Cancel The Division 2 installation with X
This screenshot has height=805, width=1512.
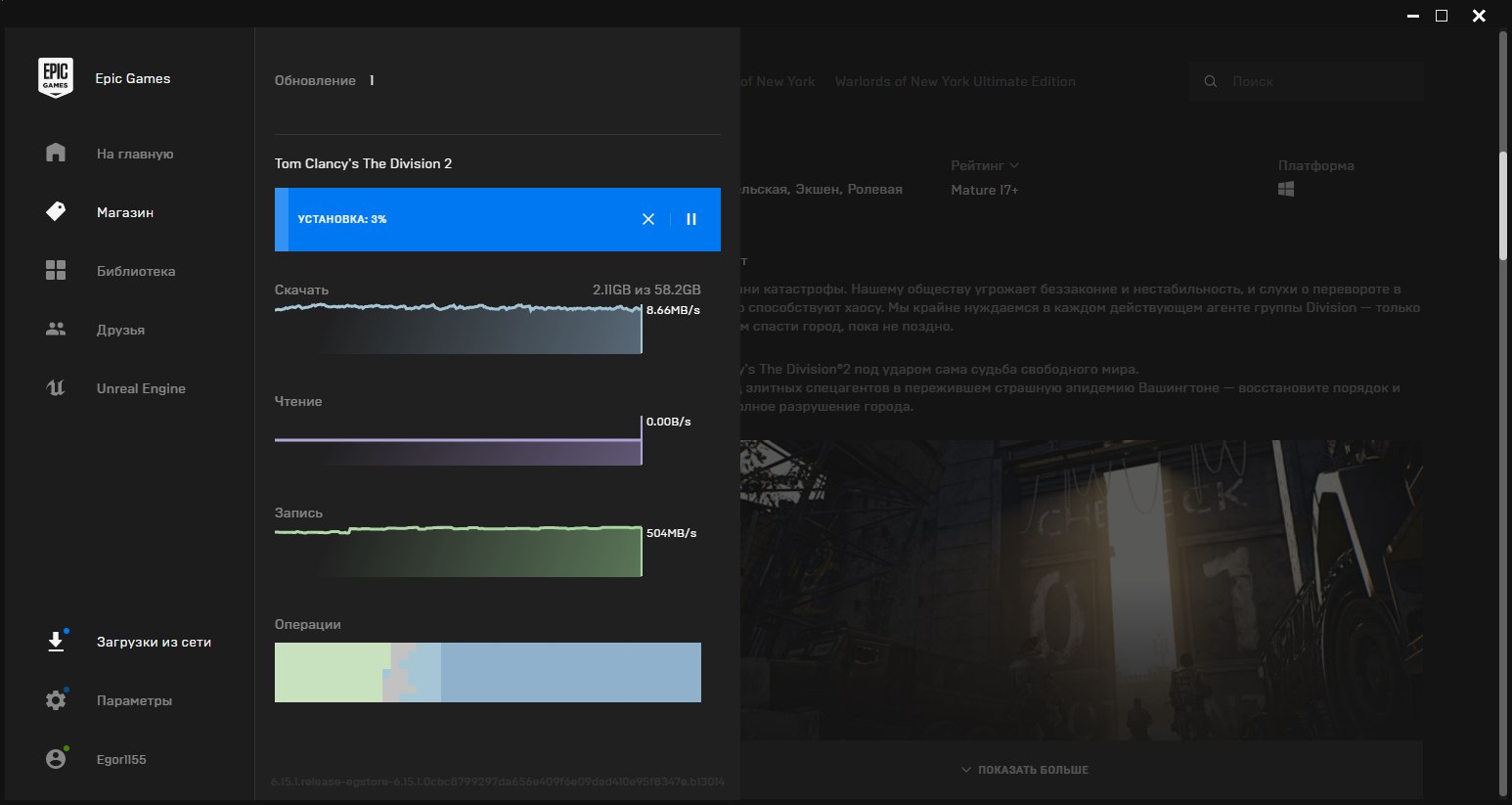648,219
